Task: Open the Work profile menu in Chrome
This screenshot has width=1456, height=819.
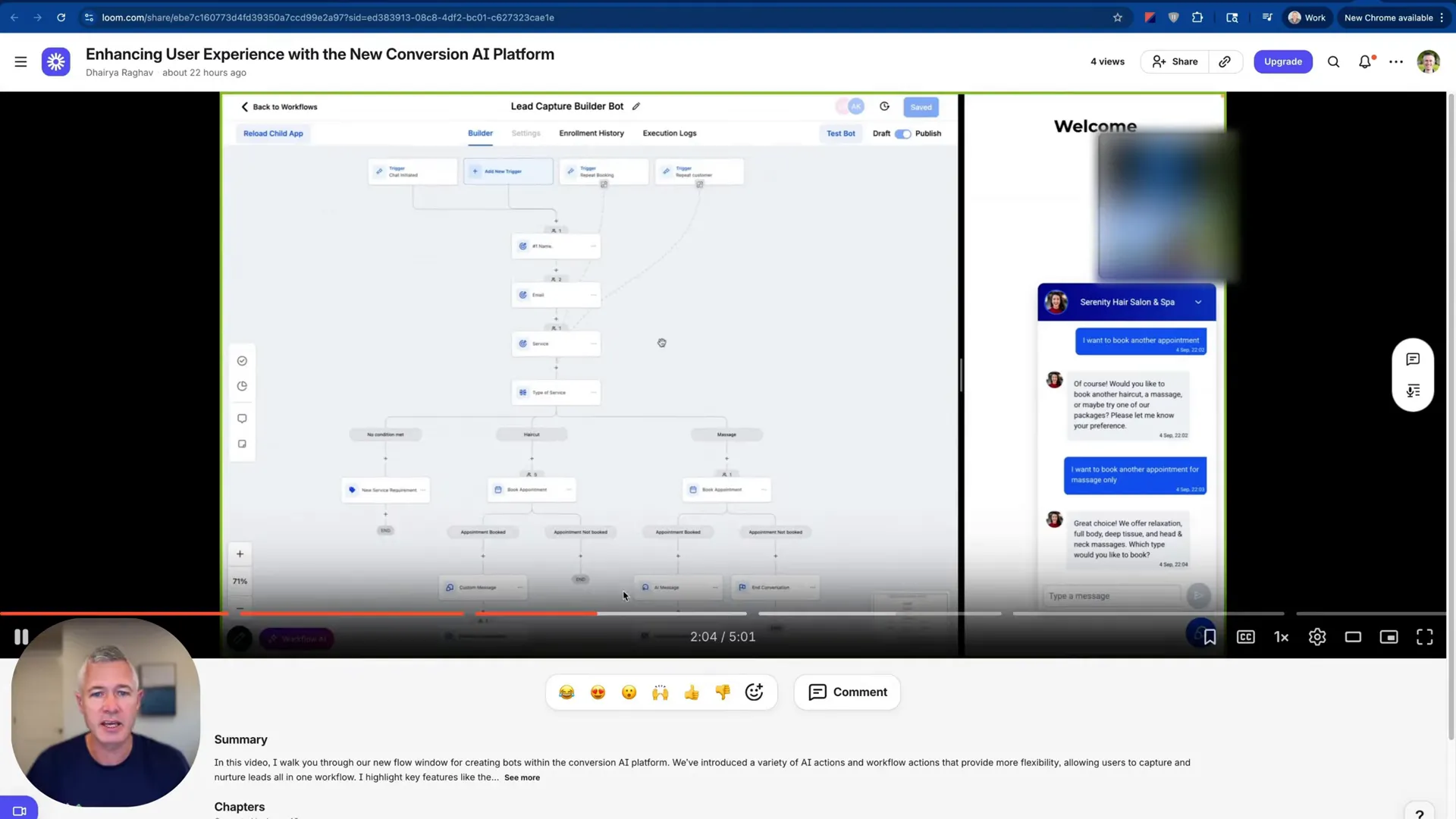Action: pos(1307,17)
